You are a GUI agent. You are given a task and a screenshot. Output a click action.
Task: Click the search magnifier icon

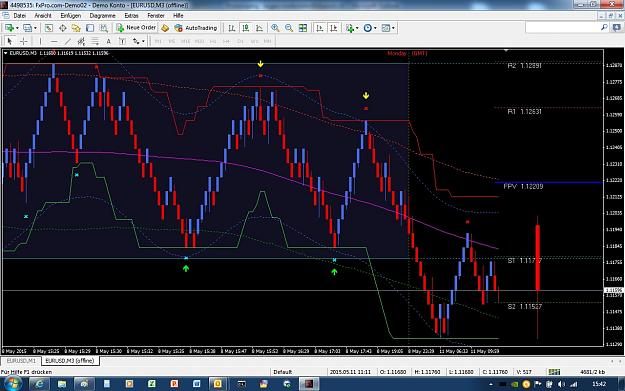click(604, 27)
